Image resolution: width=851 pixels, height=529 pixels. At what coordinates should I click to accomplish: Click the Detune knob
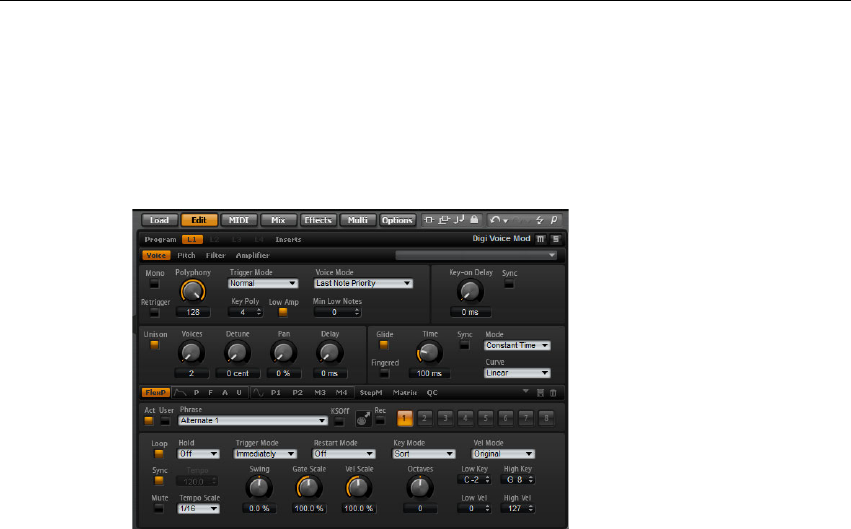pyautogui.click(x=237, y=353)
